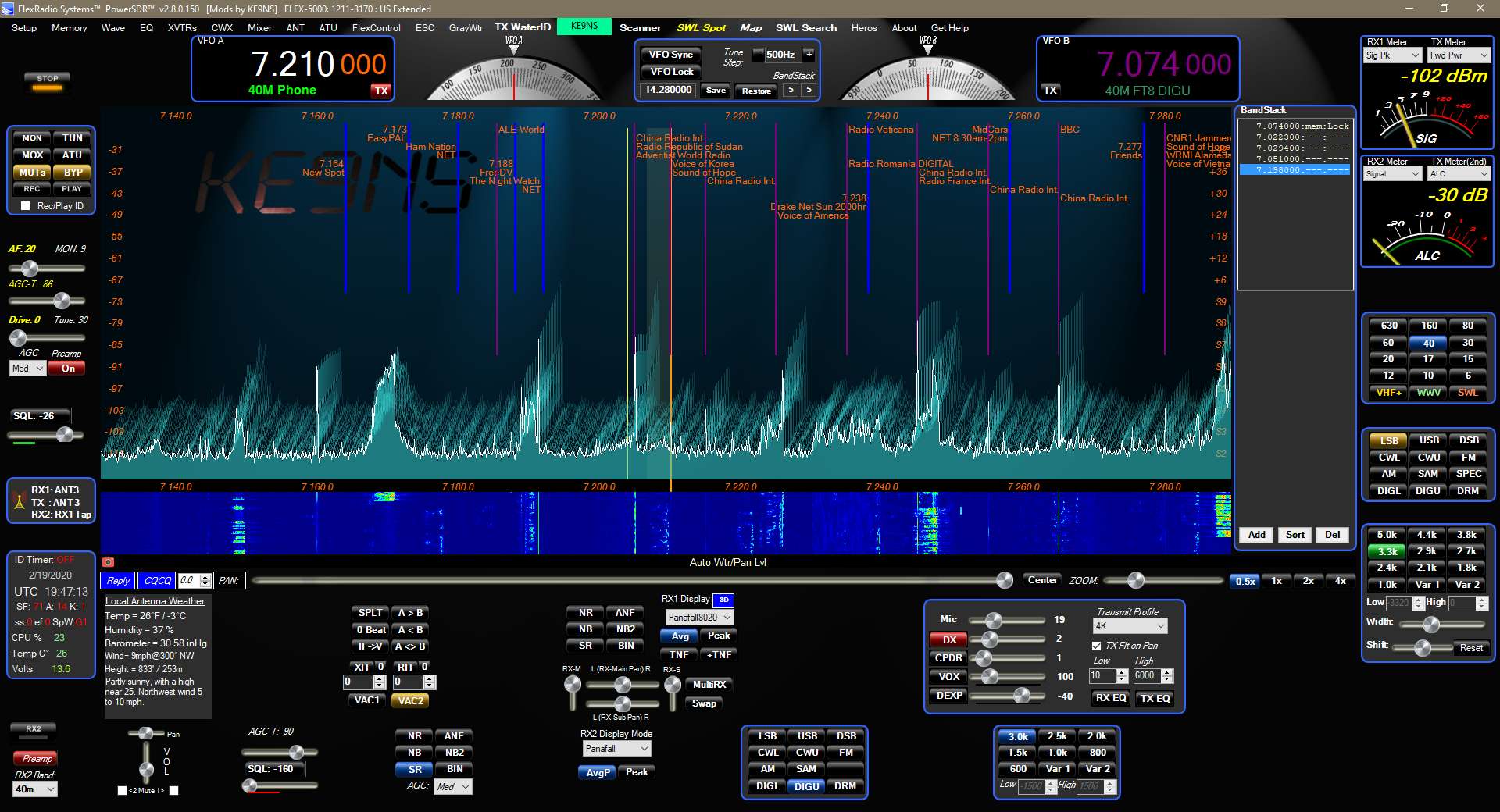
Task: Open the Get Help menu
Action: click(950, 28)
